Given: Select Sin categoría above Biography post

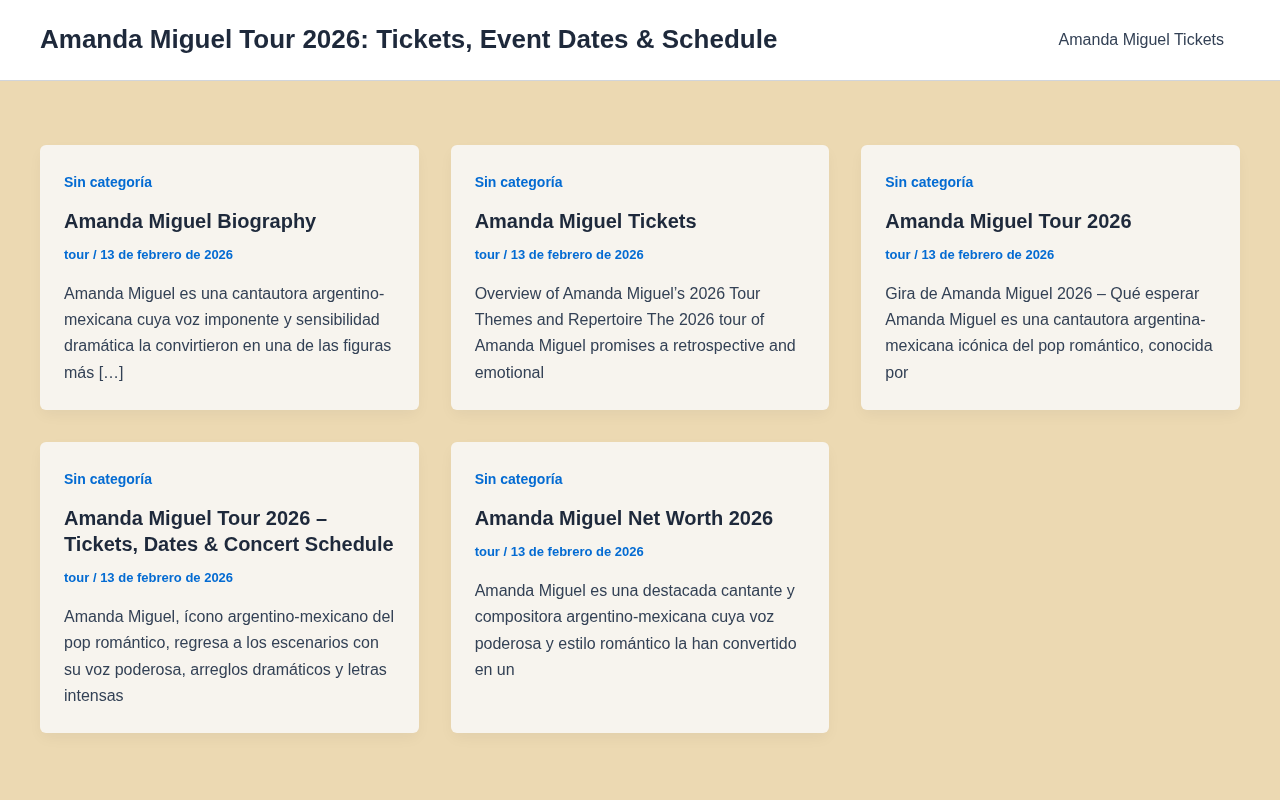Looking at the screenshot, I should pos(108,182).
